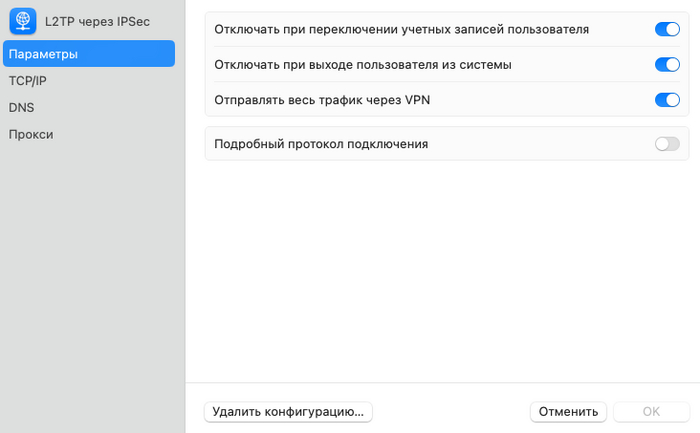
Task: Click the OK button
Action: point(651,411)
